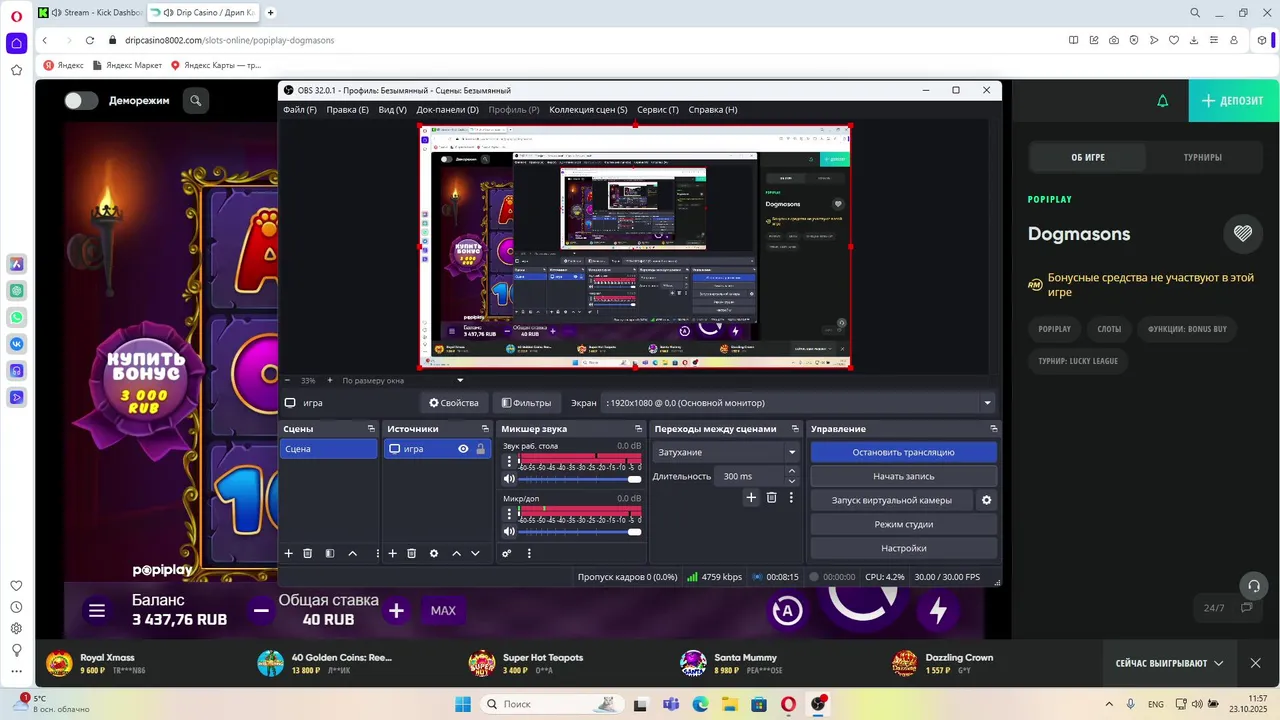The height and width of the screenshot is (720, 1280).
Task: Remove scene transition with trash icon
Action: [x=771, y=497]
